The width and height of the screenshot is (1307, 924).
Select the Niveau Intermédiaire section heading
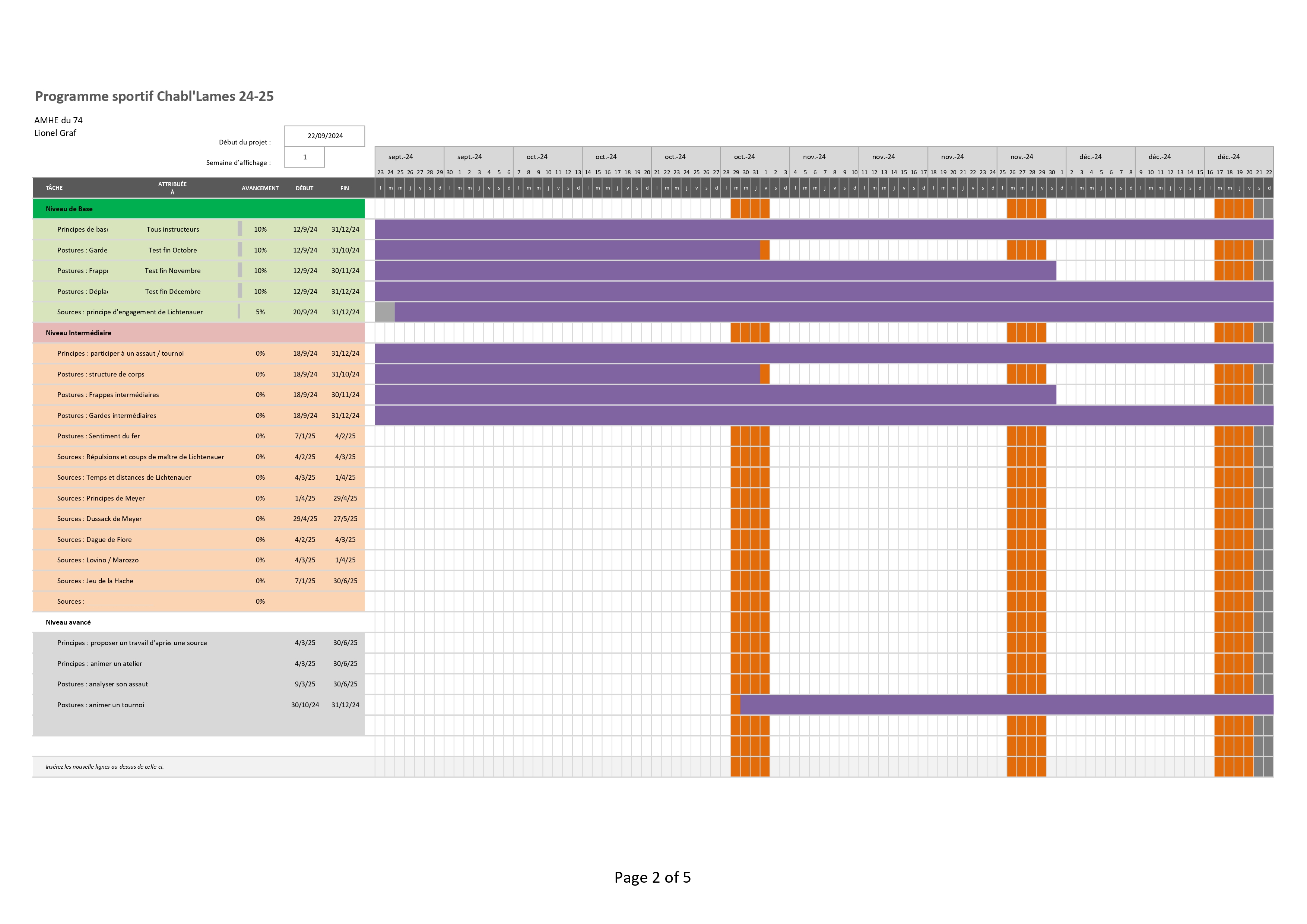click(x=79, y=333)
